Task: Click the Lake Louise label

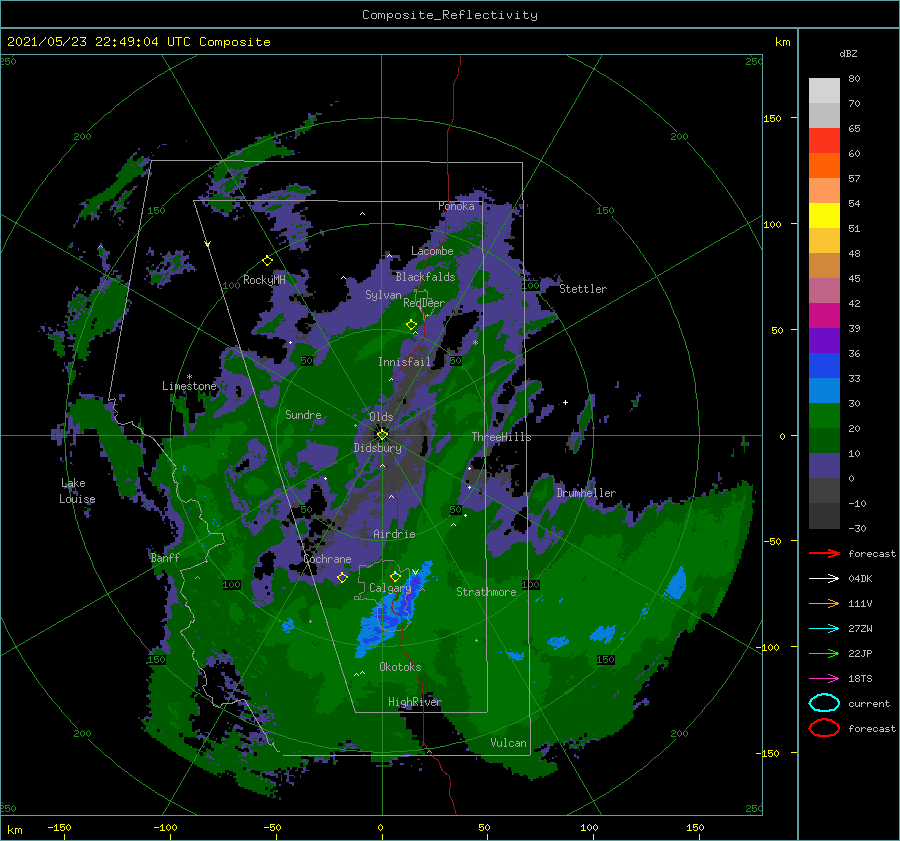Action: click(77, 491)
